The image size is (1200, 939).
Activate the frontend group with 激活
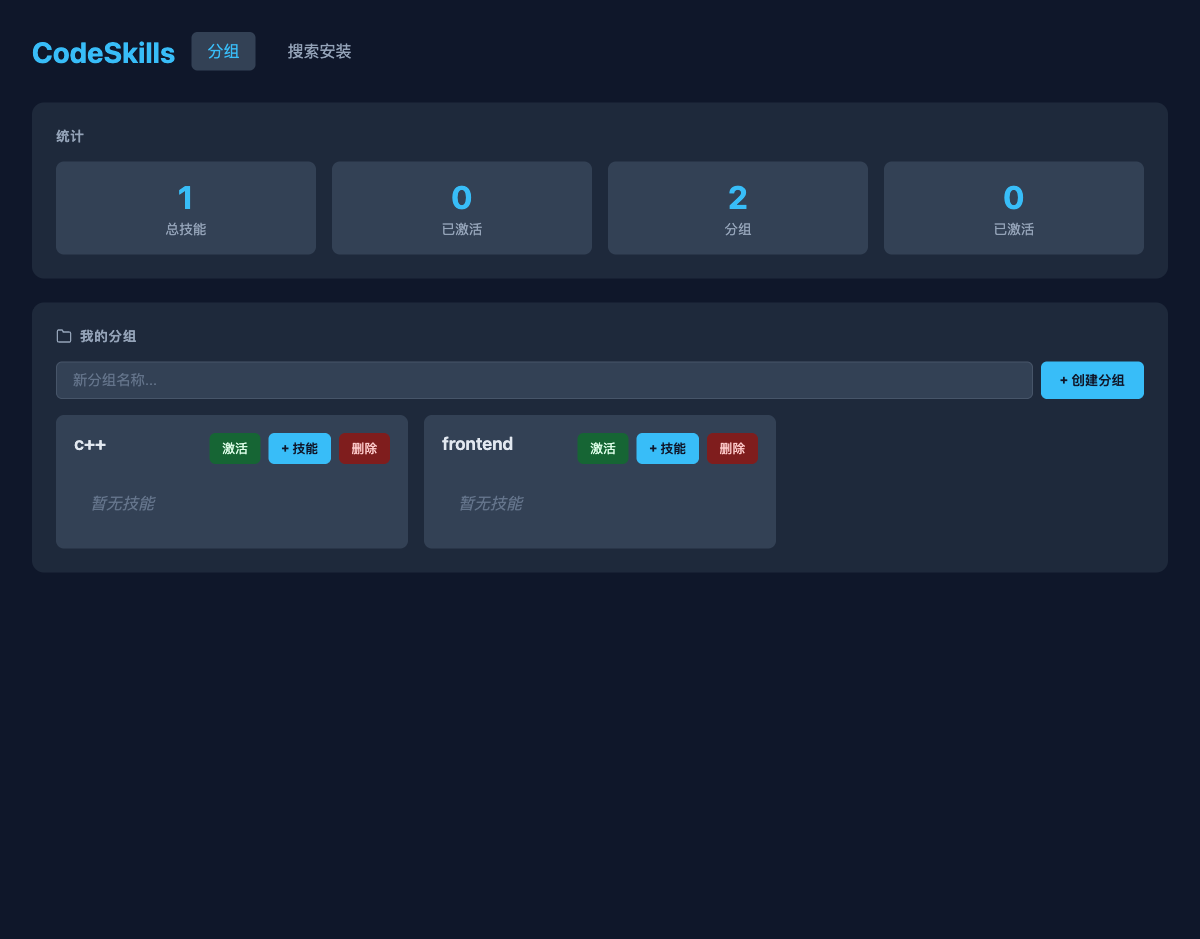[603, 448]
